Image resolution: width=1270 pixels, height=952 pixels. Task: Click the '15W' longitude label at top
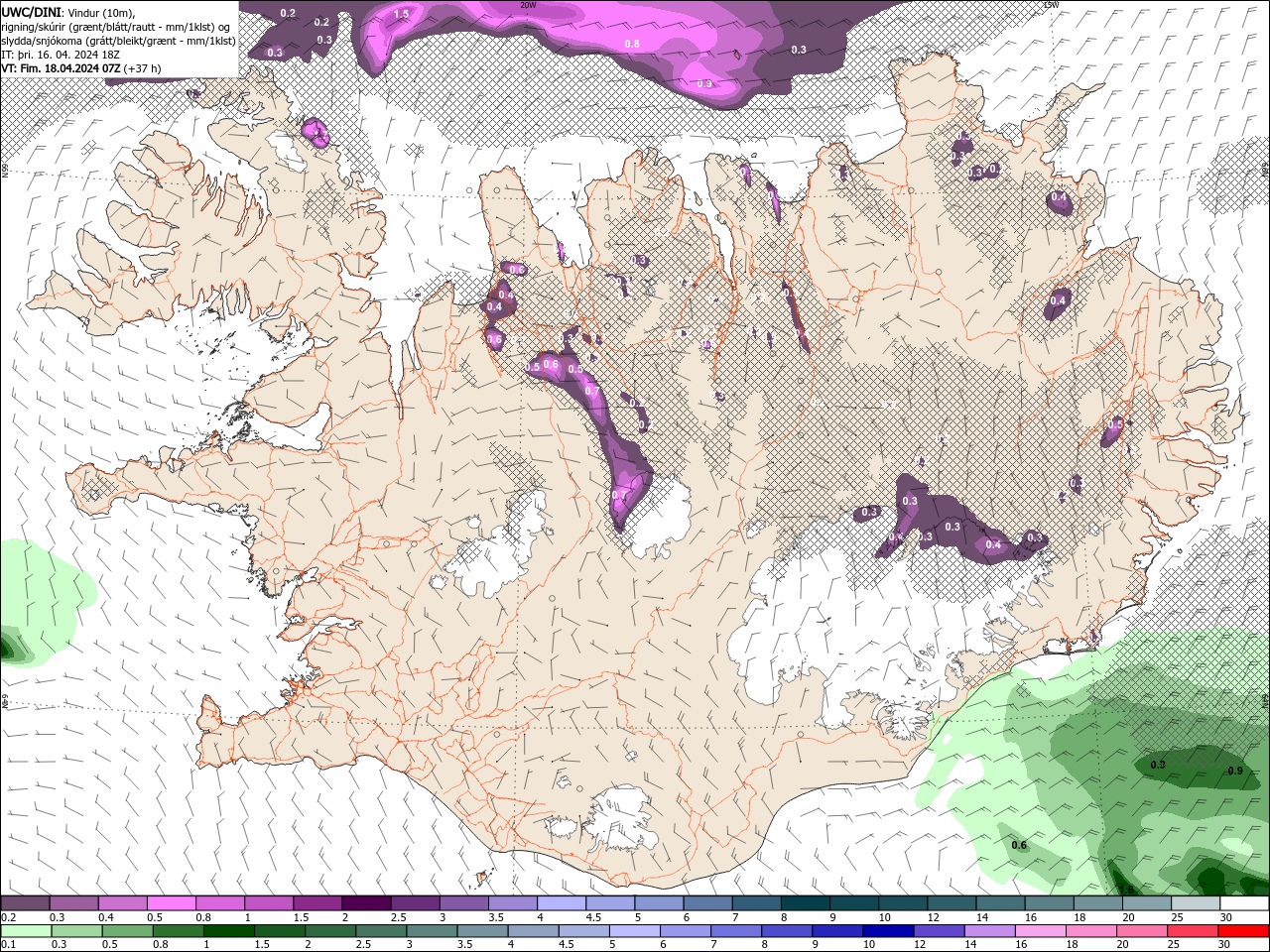point(1051,5)
